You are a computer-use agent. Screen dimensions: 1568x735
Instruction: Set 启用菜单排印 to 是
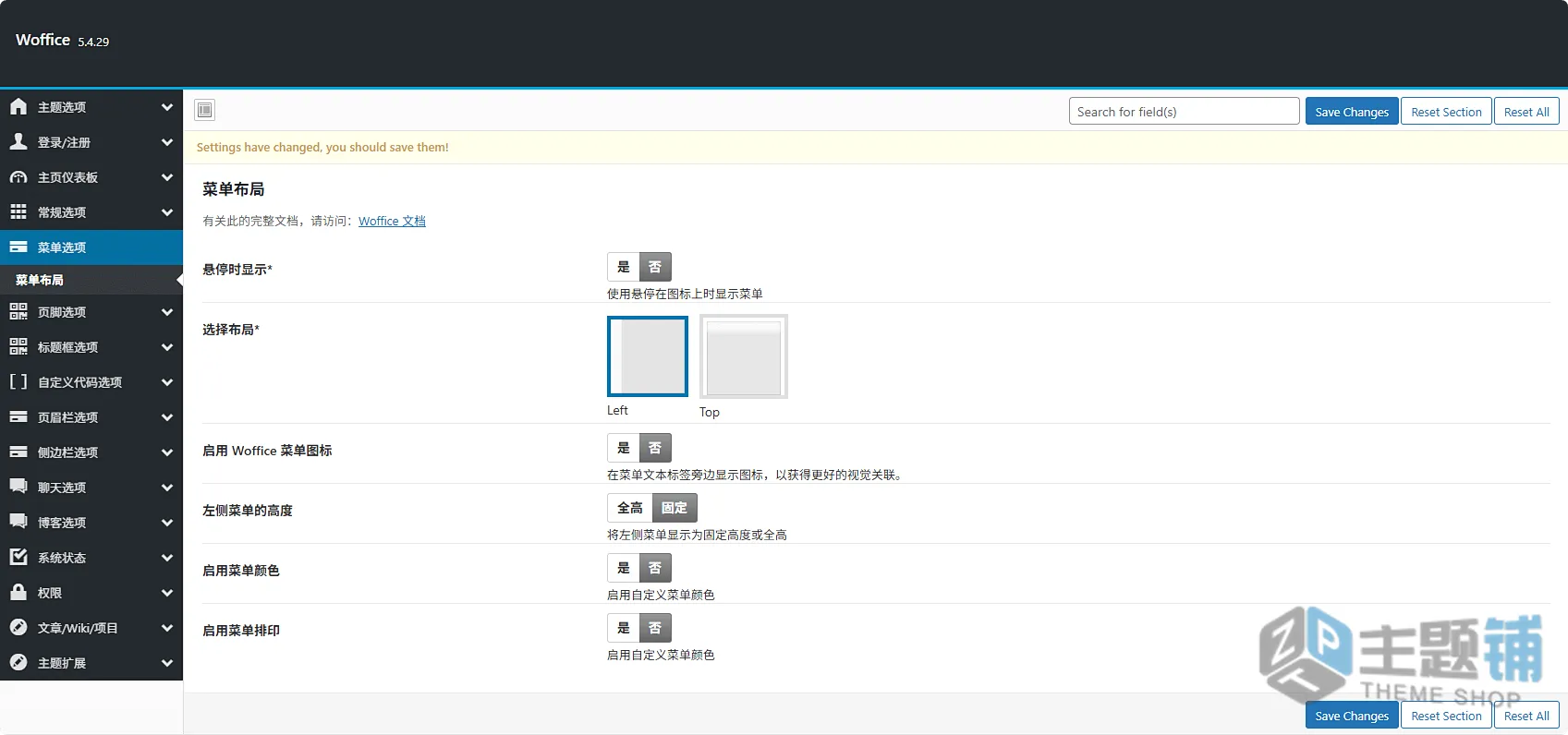(624, 628)
